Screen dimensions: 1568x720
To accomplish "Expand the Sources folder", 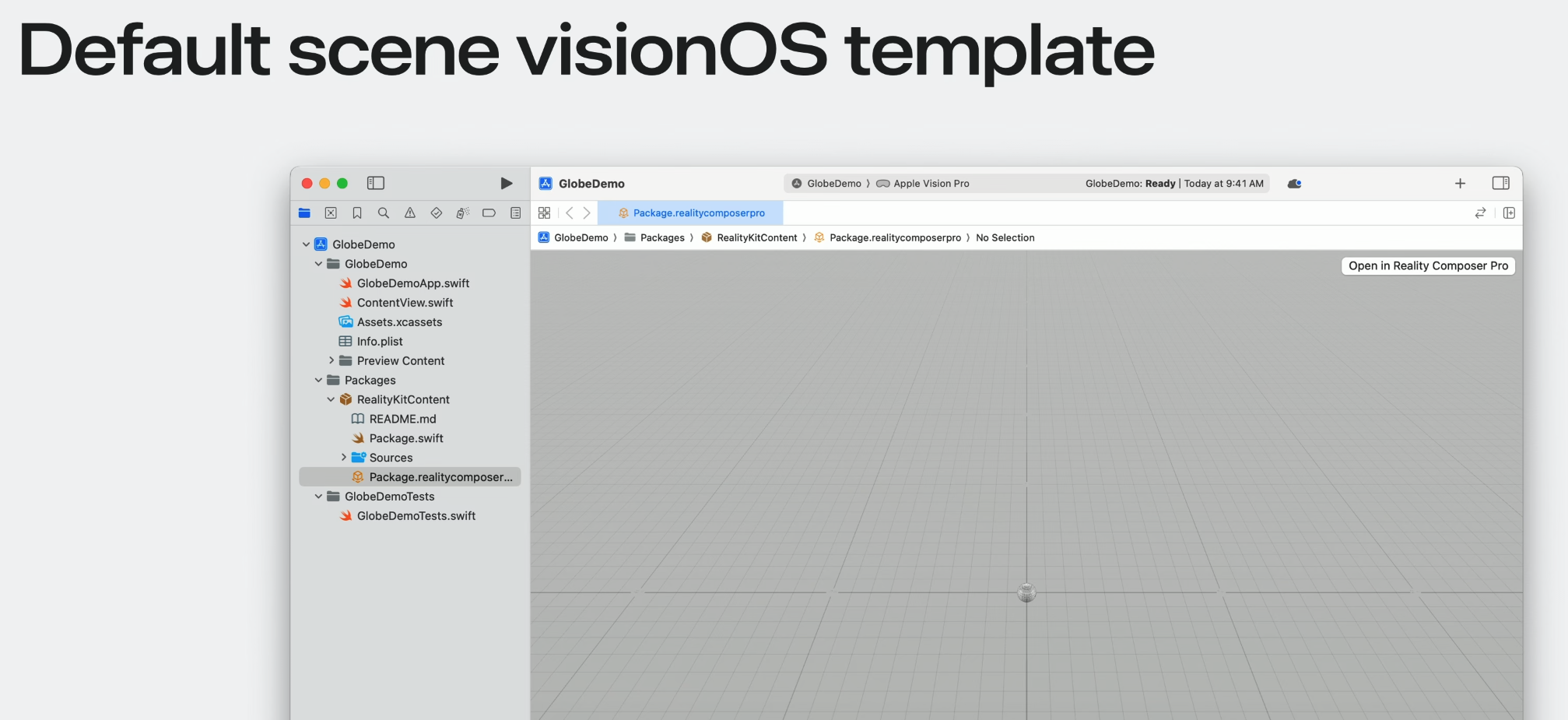I will [343, 458].
